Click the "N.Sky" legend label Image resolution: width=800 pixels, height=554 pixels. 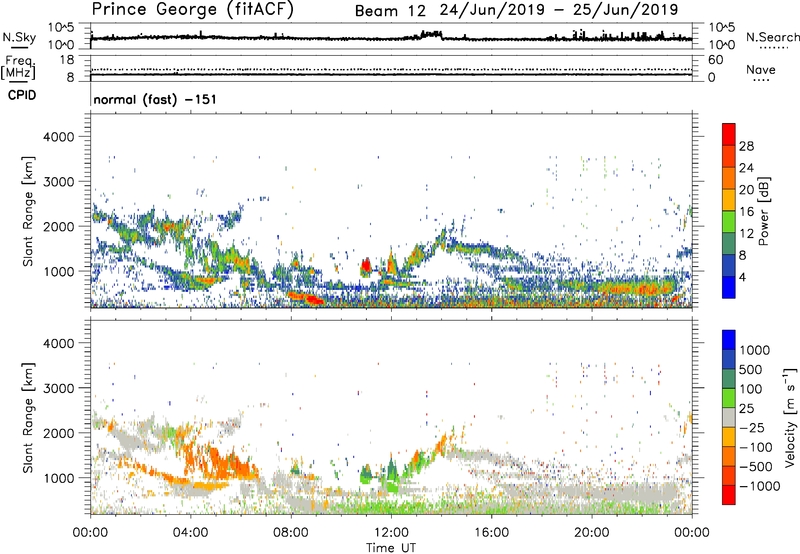click(19, 38)
